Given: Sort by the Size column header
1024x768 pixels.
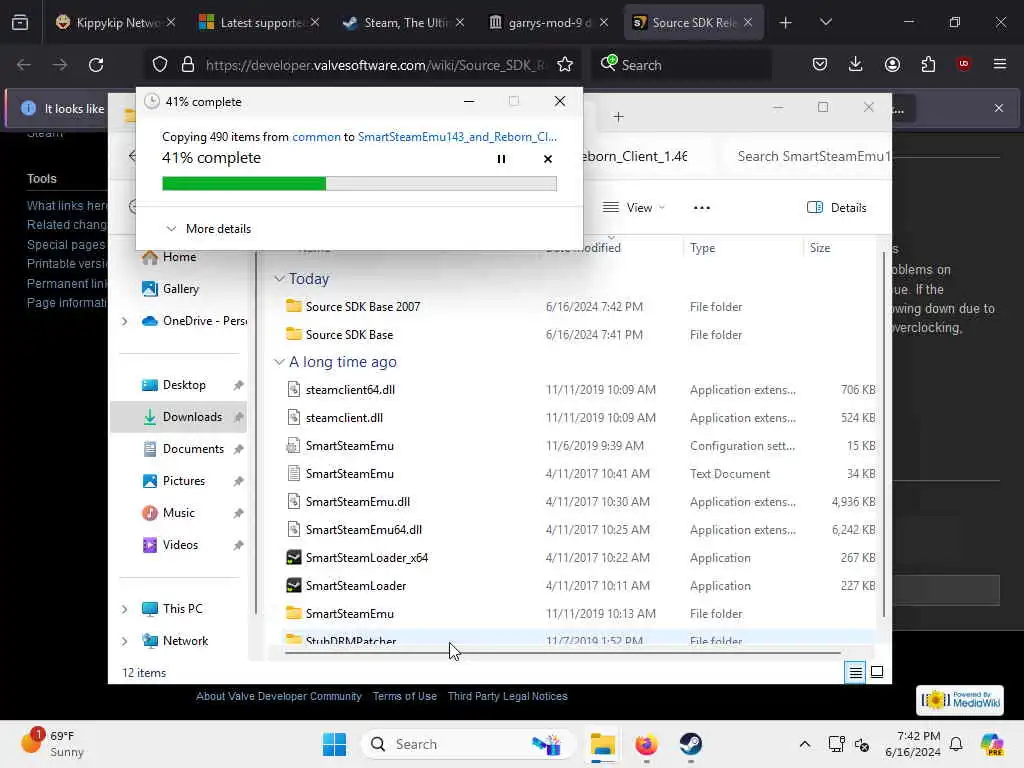Looking at the screenshot, I should 820,248.
